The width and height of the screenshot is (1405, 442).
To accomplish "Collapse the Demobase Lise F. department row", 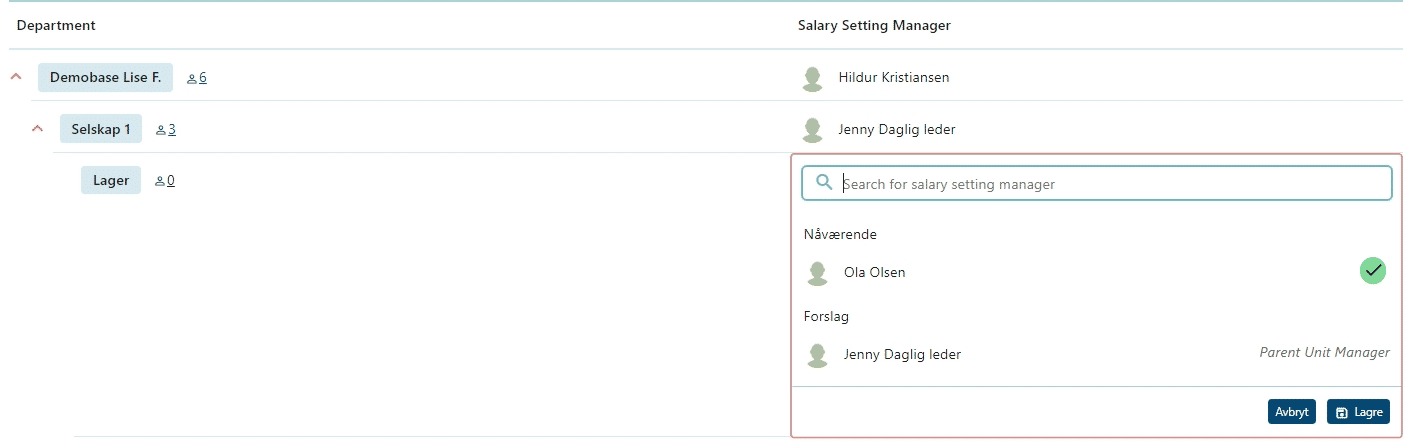I will pyautogui.click(x=16, y=76).
